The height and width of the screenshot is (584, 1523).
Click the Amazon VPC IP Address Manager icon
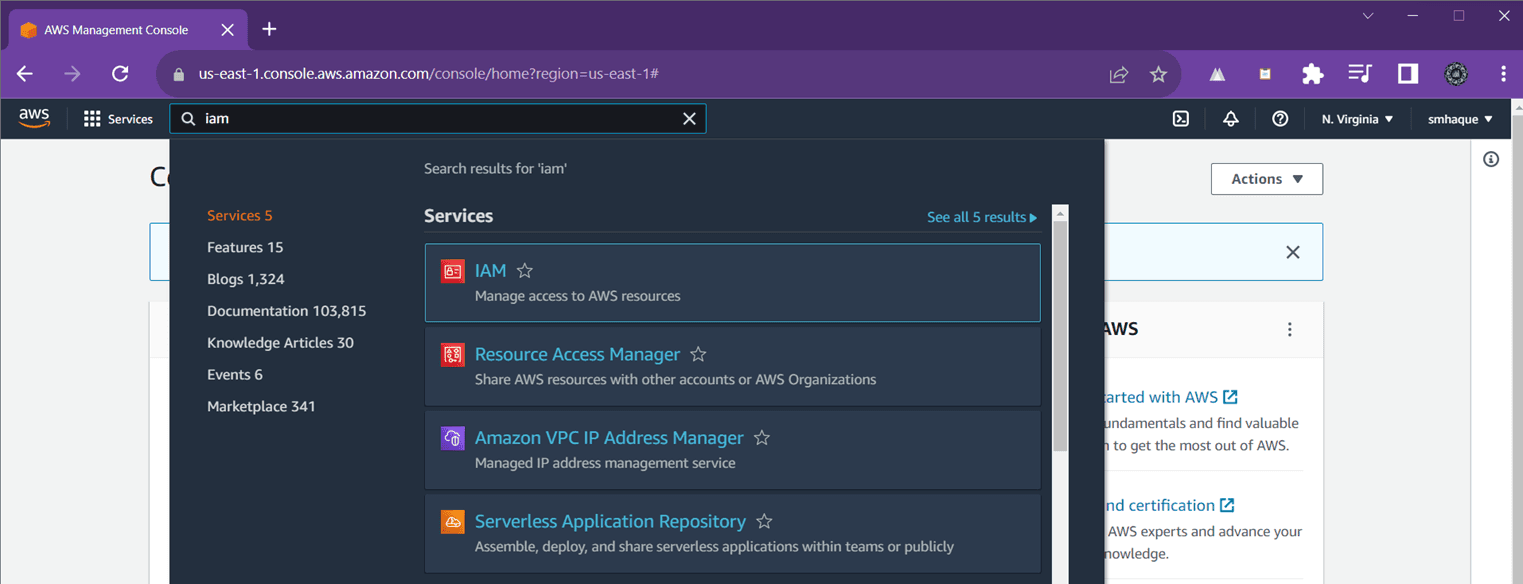[x=452, y=438]
